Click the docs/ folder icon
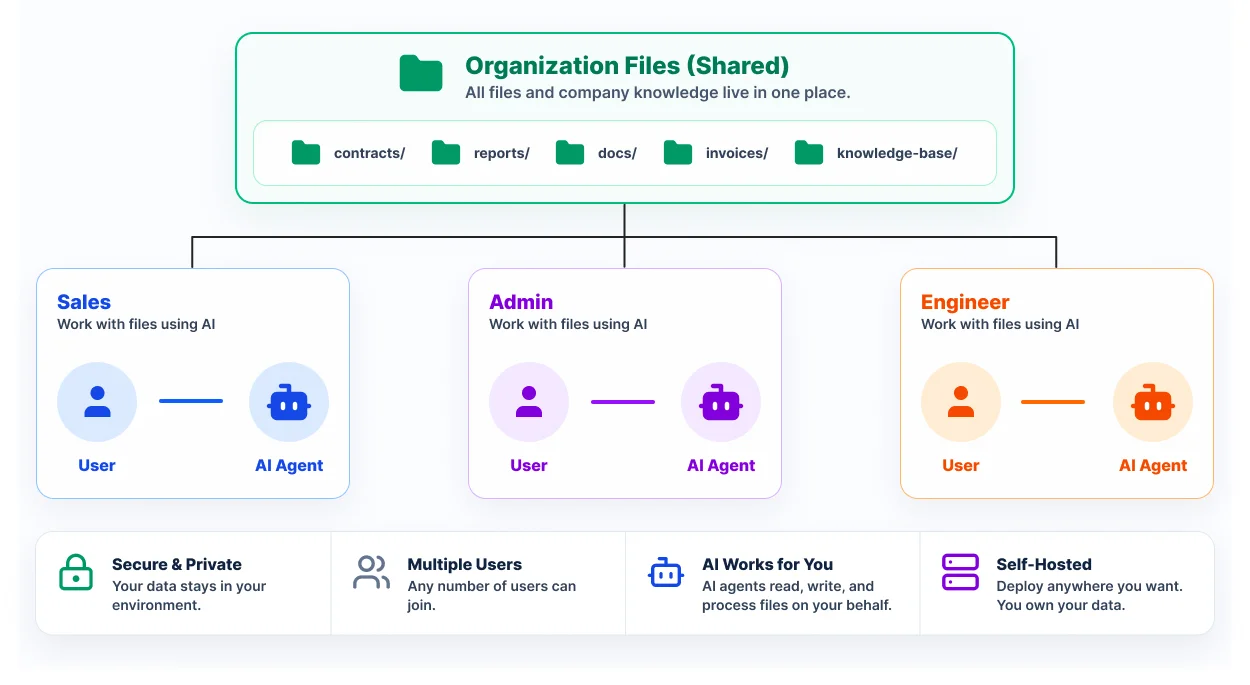This screenshot has height=685, width=1250. (x=570, y=153)
